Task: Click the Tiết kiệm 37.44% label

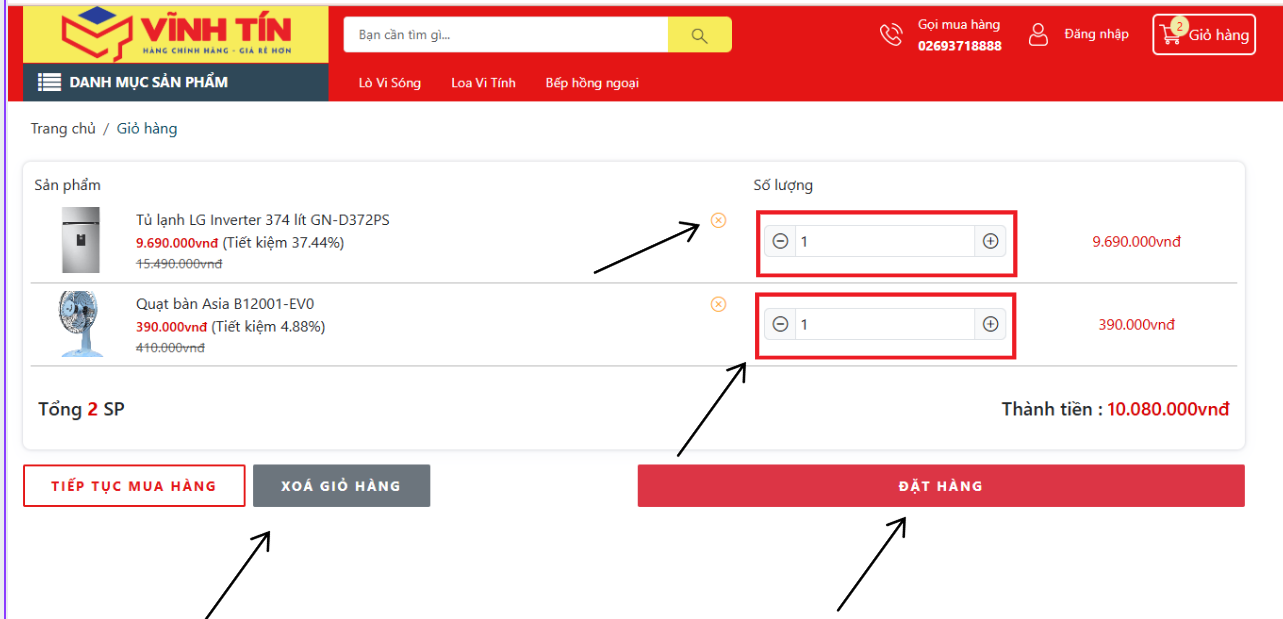Action: tap(283, 242)
